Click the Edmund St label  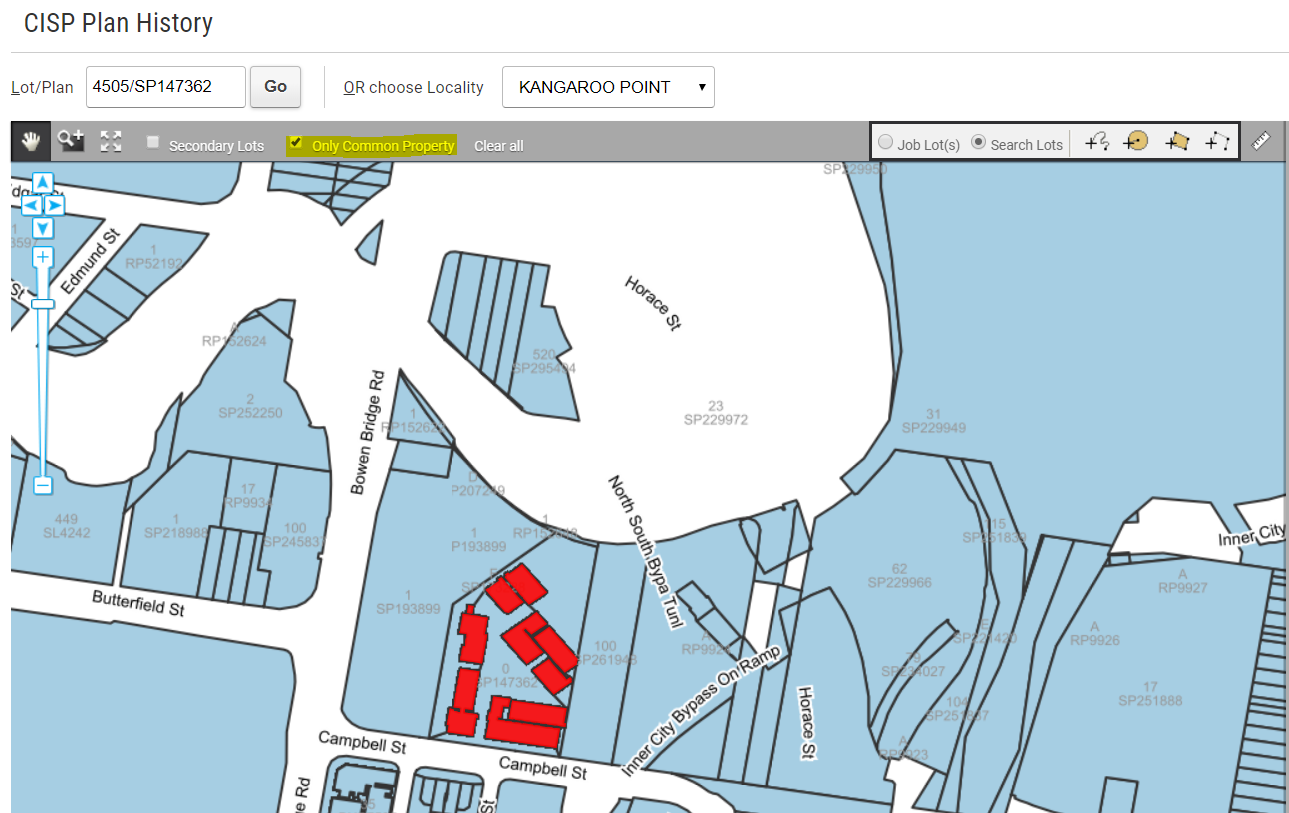[90, 260]
